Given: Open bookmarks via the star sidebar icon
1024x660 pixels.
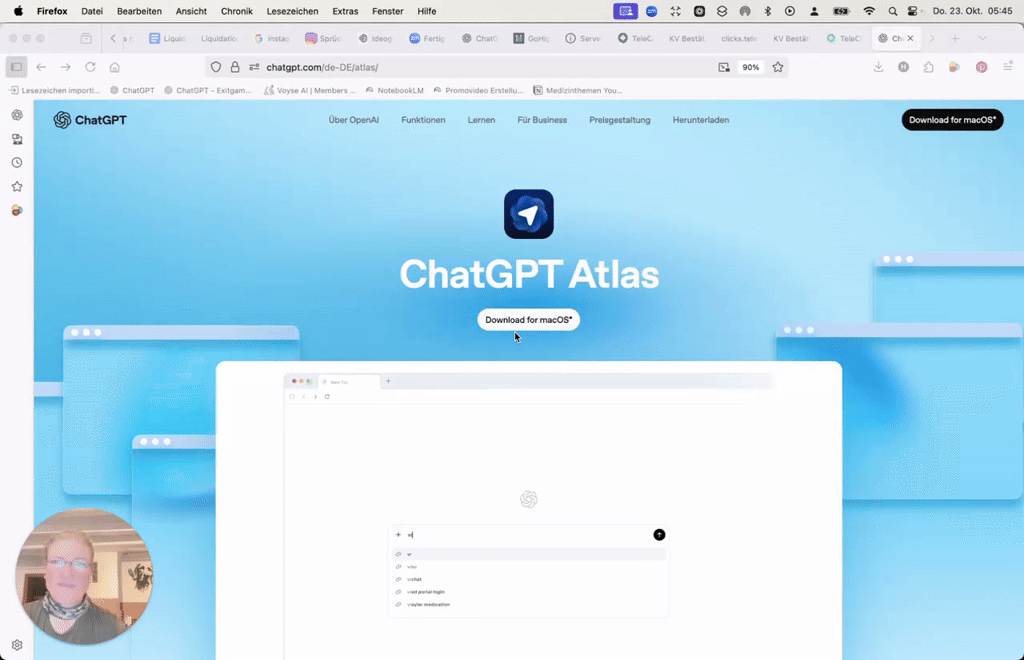Looking at the screenshot, I should (16, 186).
